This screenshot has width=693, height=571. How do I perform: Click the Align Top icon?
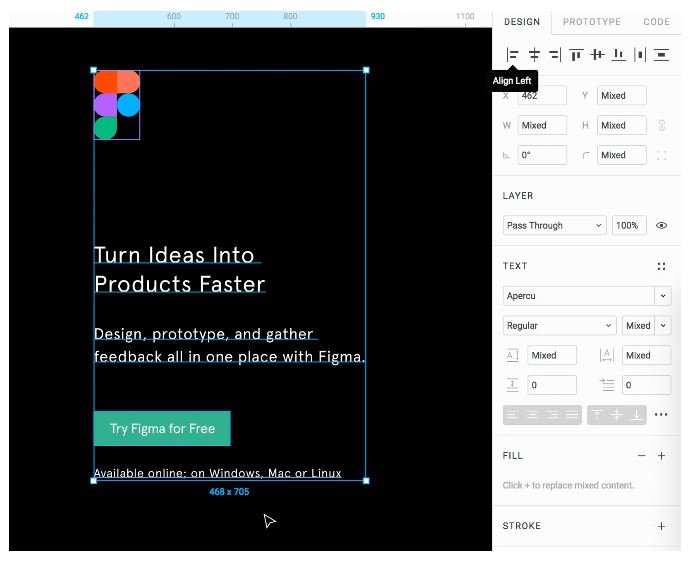coord(576,55)
